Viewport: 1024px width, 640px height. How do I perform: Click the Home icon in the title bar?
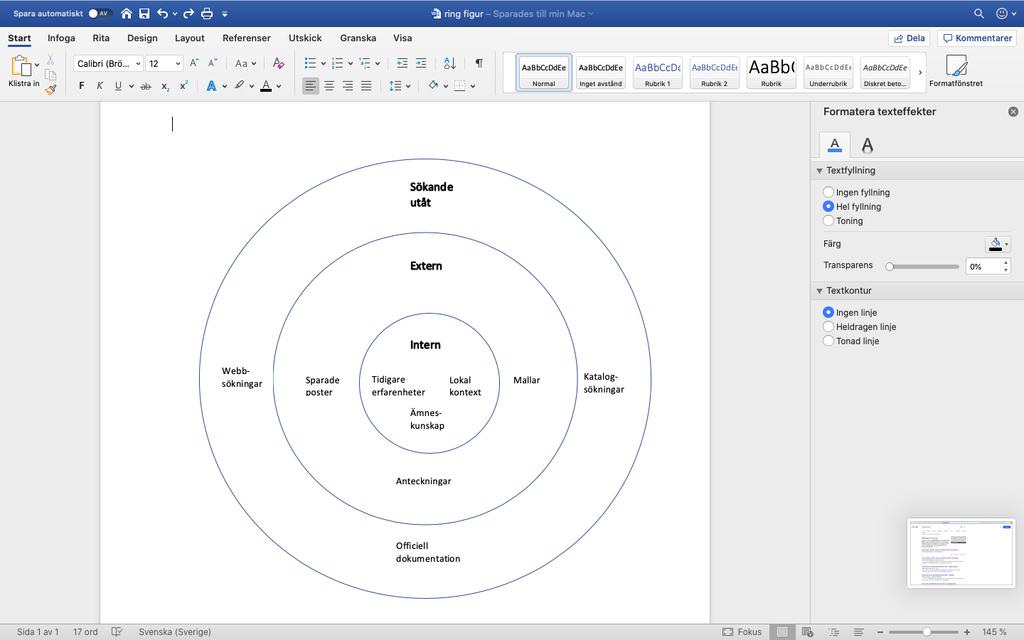click(127, 13)
